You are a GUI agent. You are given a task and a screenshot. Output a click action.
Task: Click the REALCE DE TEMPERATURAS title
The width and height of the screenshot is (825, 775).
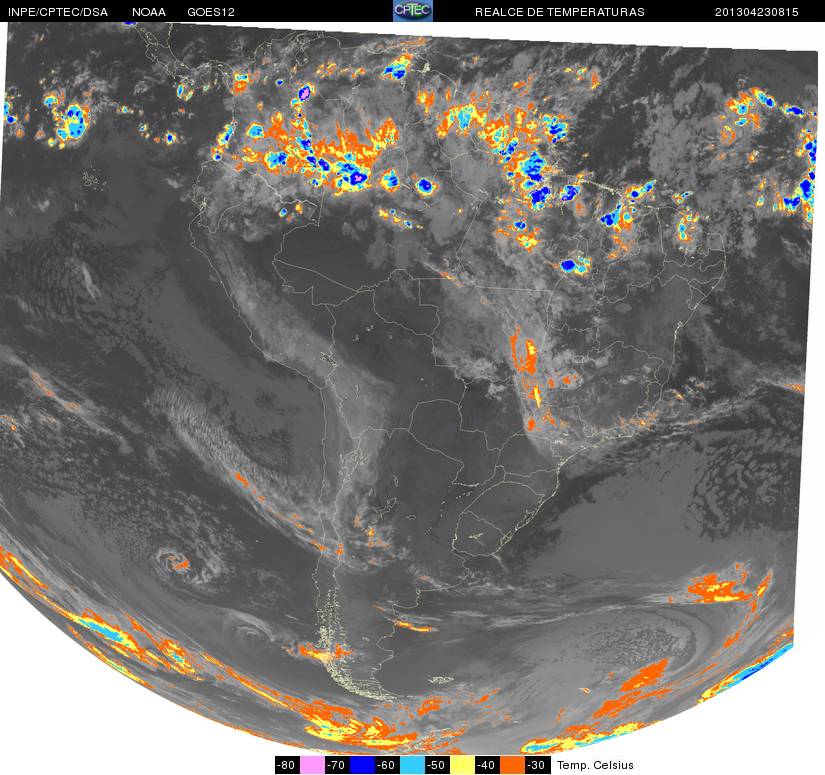coord(560,12)
